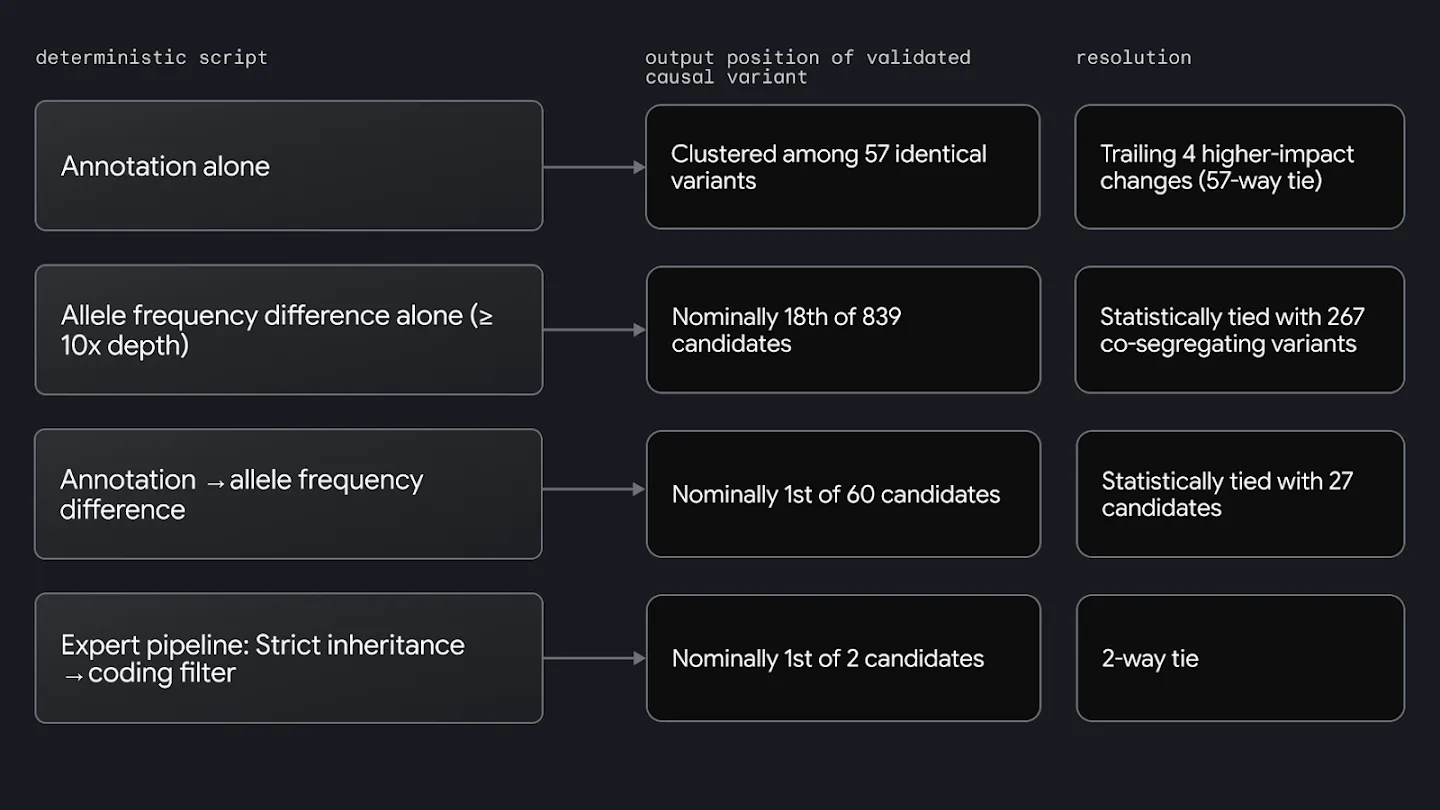This screenshot has height=810, width=1440.
Task: Click 'Nominally 1st of 2 candidates' box
Action: [844, 658]
